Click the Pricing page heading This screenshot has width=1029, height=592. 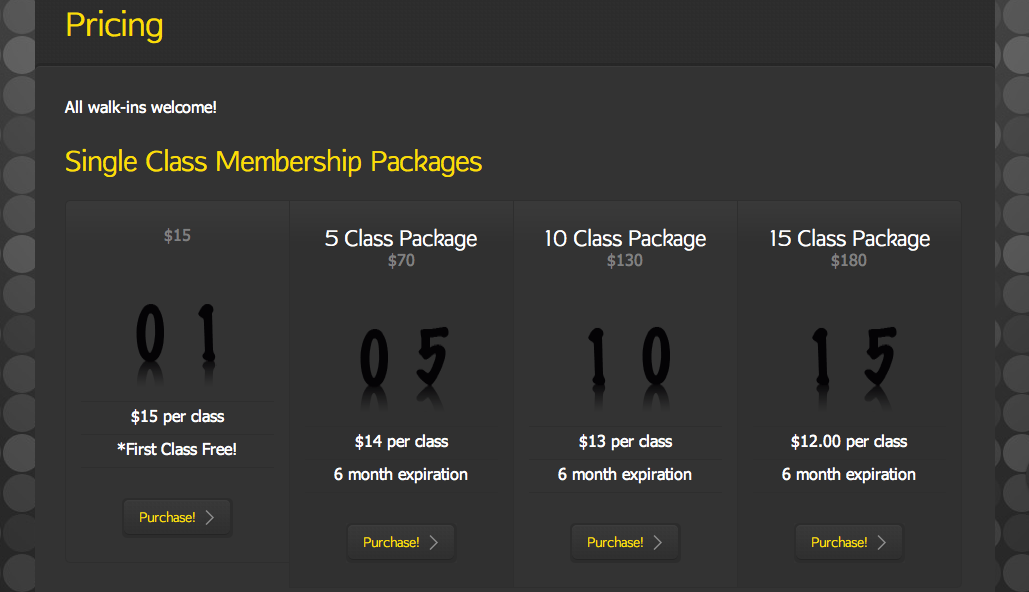tap(114, 25)
